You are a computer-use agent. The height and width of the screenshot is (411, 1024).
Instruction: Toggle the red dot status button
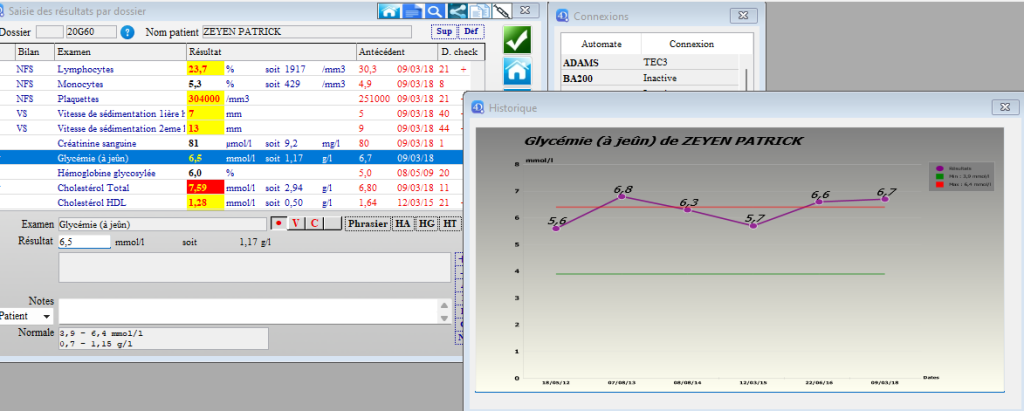tap(279, 224)
